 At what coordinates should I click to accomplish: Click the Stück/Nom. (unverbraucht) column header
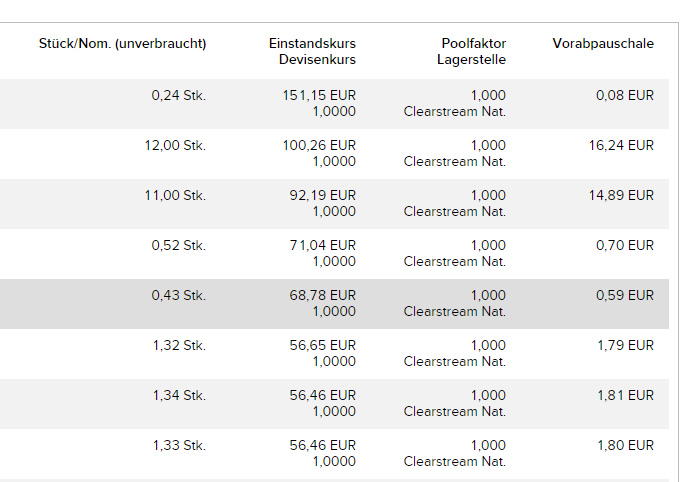pyautogui.click(x=122, y=44)
